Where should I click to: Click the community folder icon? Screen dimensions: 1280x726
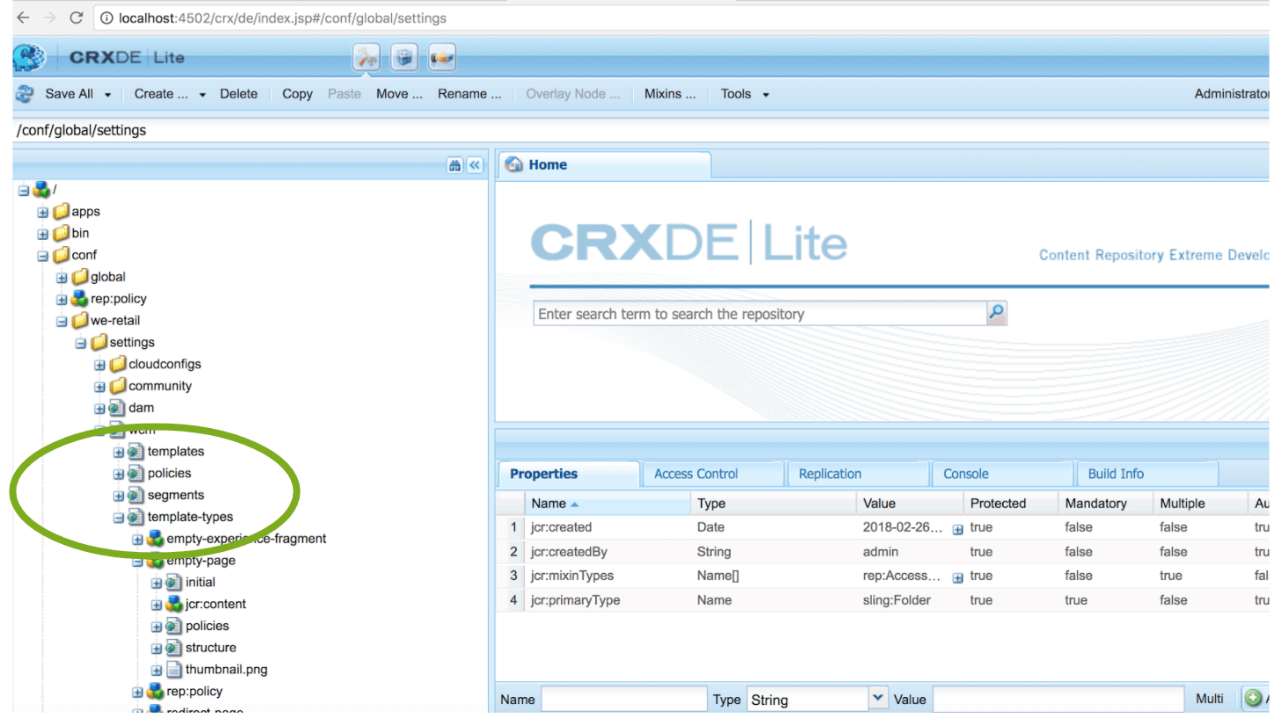click(118, 386)
